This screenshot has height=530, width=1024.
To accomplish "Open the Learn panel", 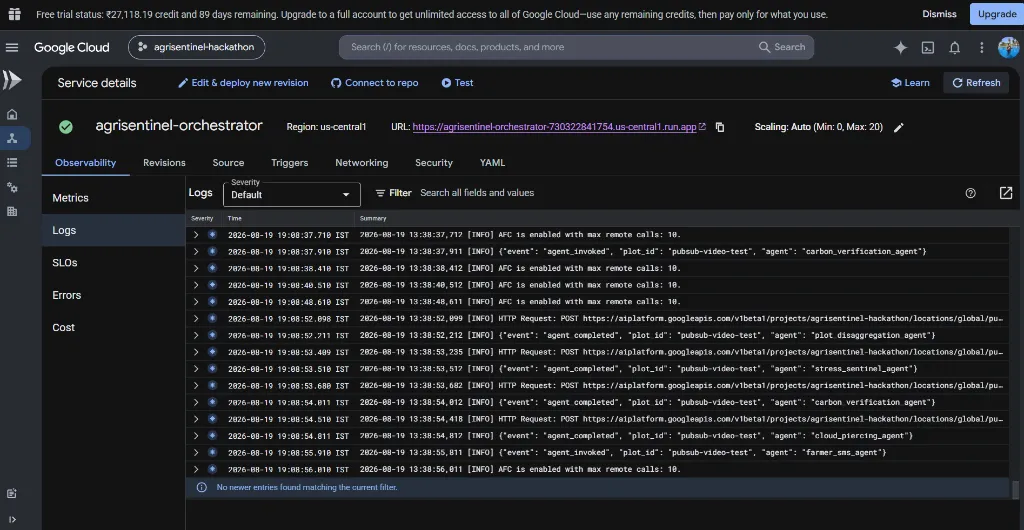I will click(x=910, y=83).
